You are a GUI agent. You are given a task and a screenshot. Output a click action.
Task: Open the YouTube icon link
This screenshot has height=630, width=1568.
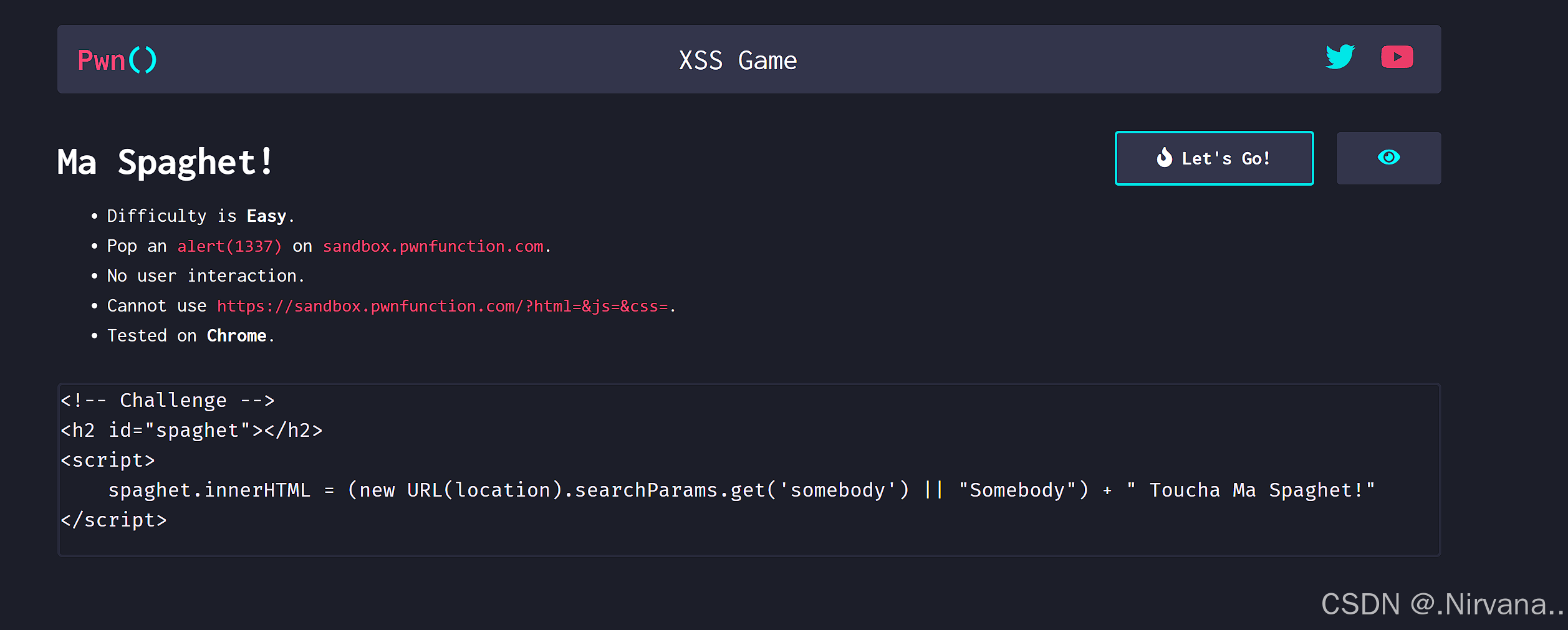click(1397, 57)
